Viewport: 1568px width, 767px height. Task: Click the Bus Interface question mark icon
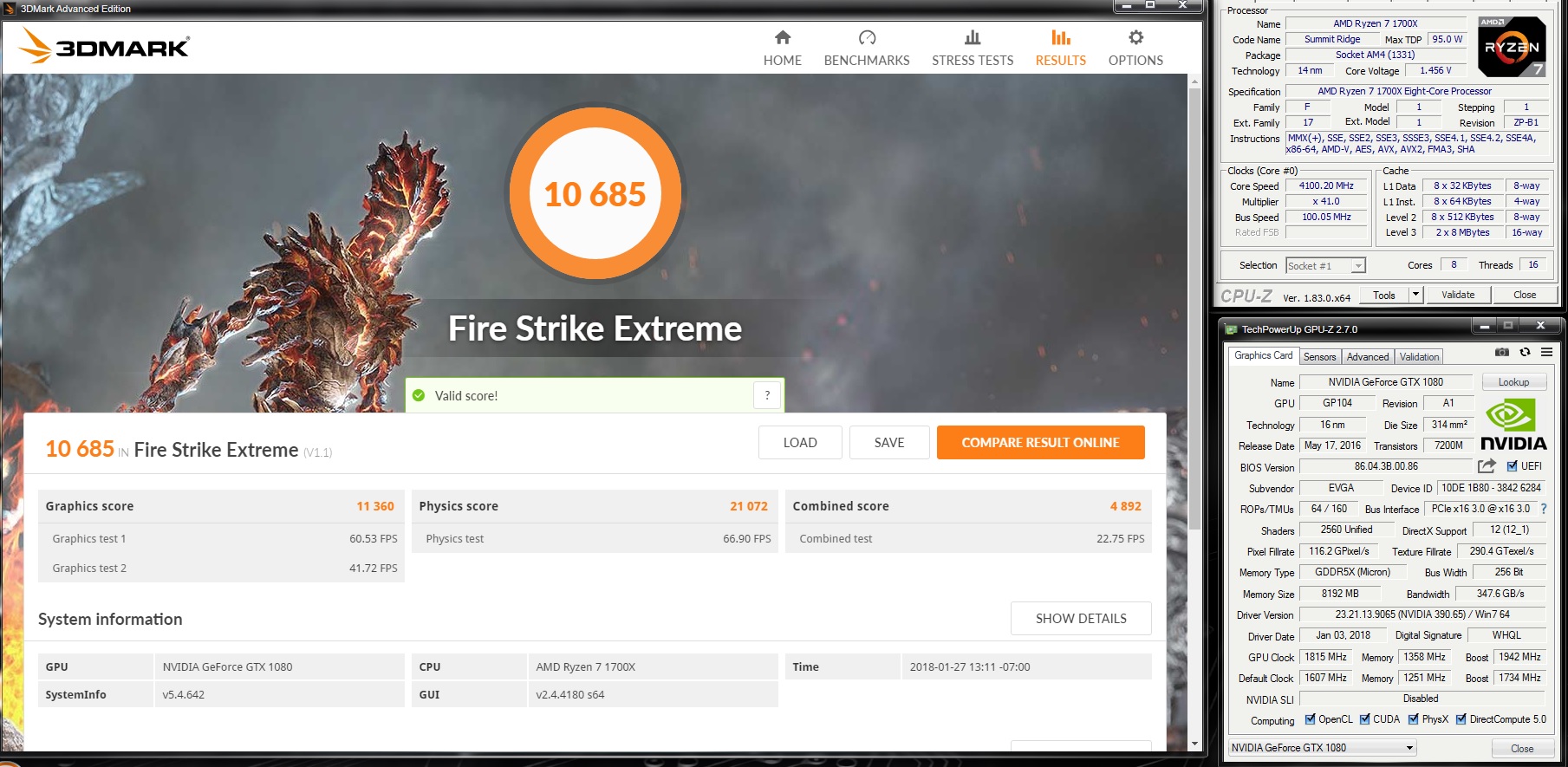1544,509
